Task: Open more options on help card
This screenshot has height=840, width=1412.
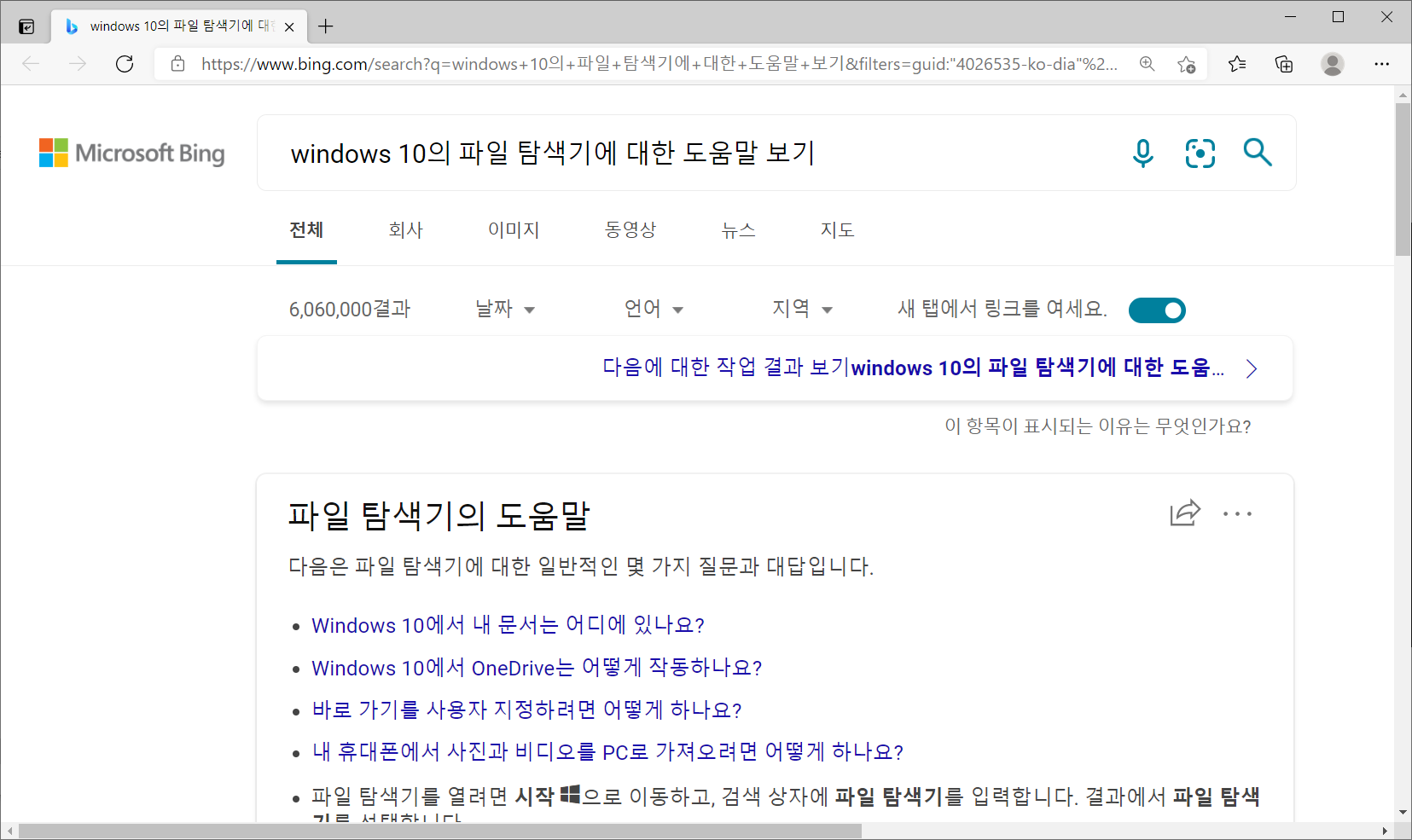Action: pos(1237,513)
